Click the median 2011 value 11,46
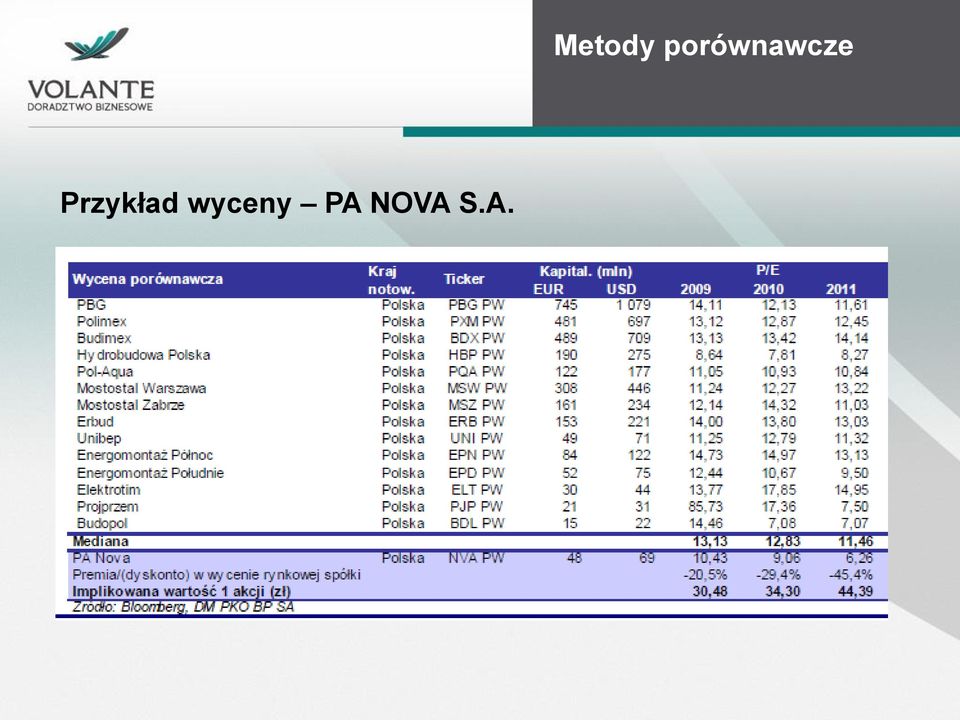This screenshot has height=720, width=960. (x=855, y=541)
